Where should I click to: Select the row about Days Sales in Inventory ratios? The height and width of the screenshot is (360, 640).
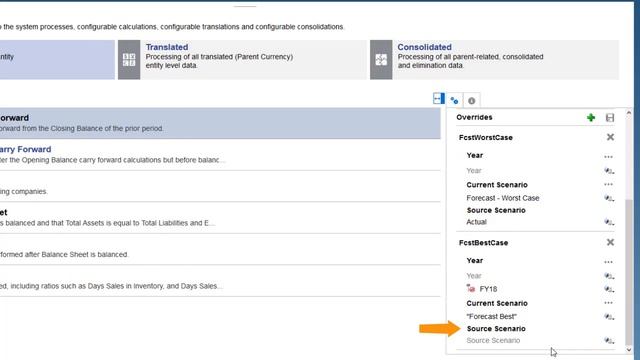pos(220,282)
